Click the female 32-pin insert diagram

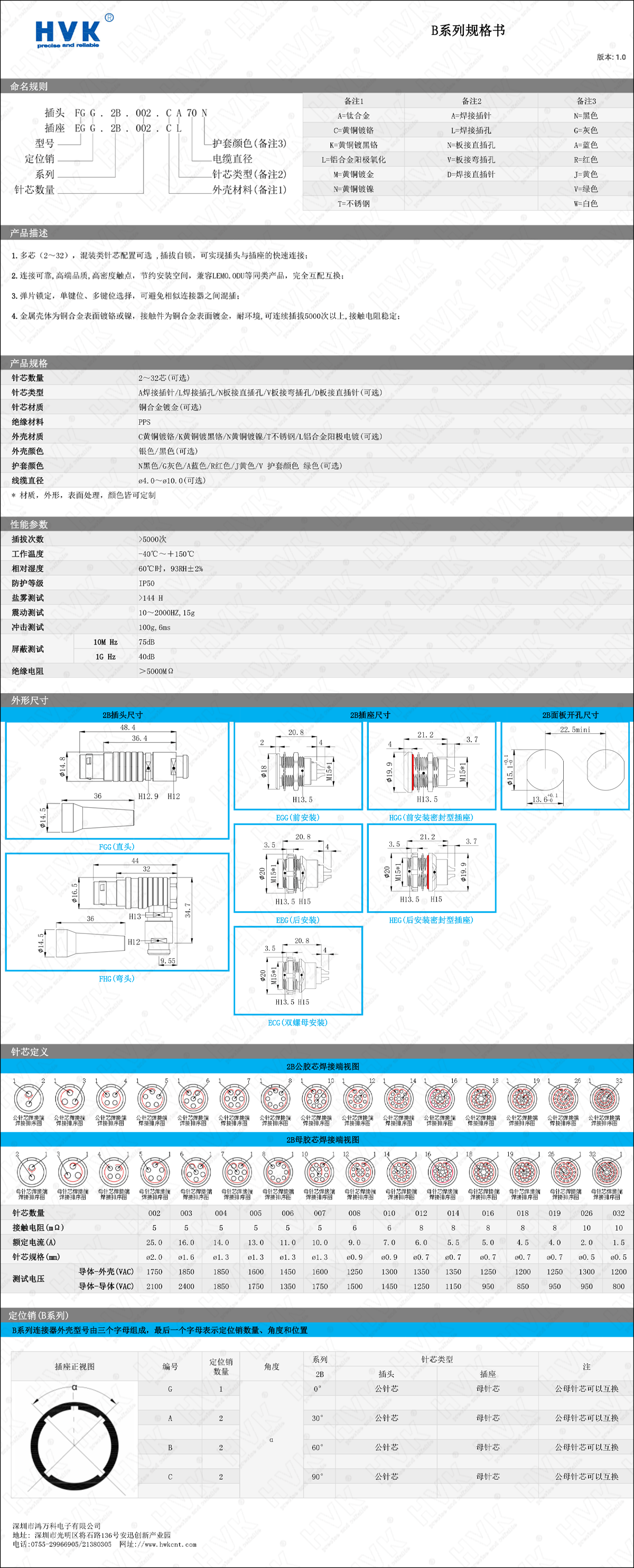coord(606,1173)
